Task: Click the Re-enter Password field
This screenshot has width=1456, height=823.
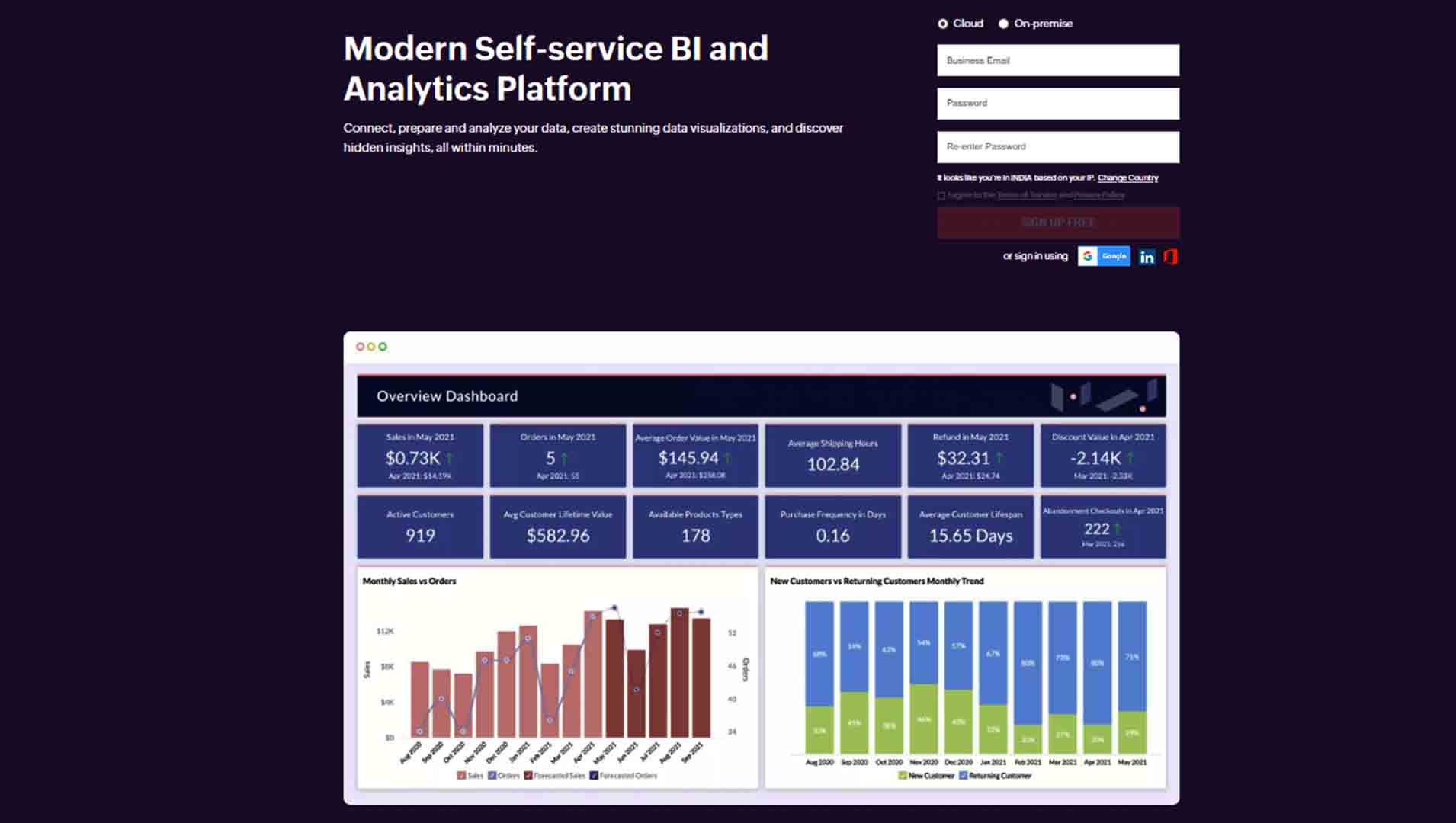Action: [1057, 147]
